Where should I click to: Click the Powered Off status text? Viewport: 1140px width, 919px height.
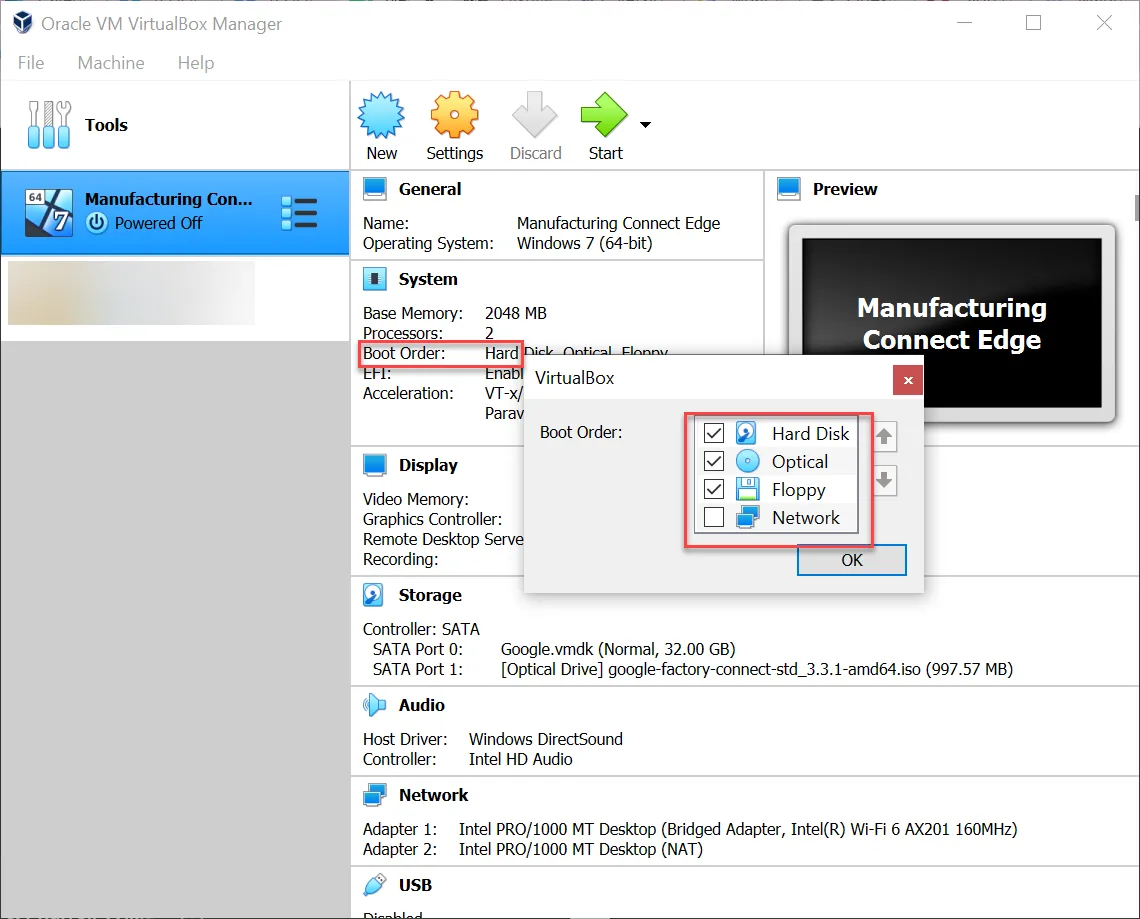[158, 223]
